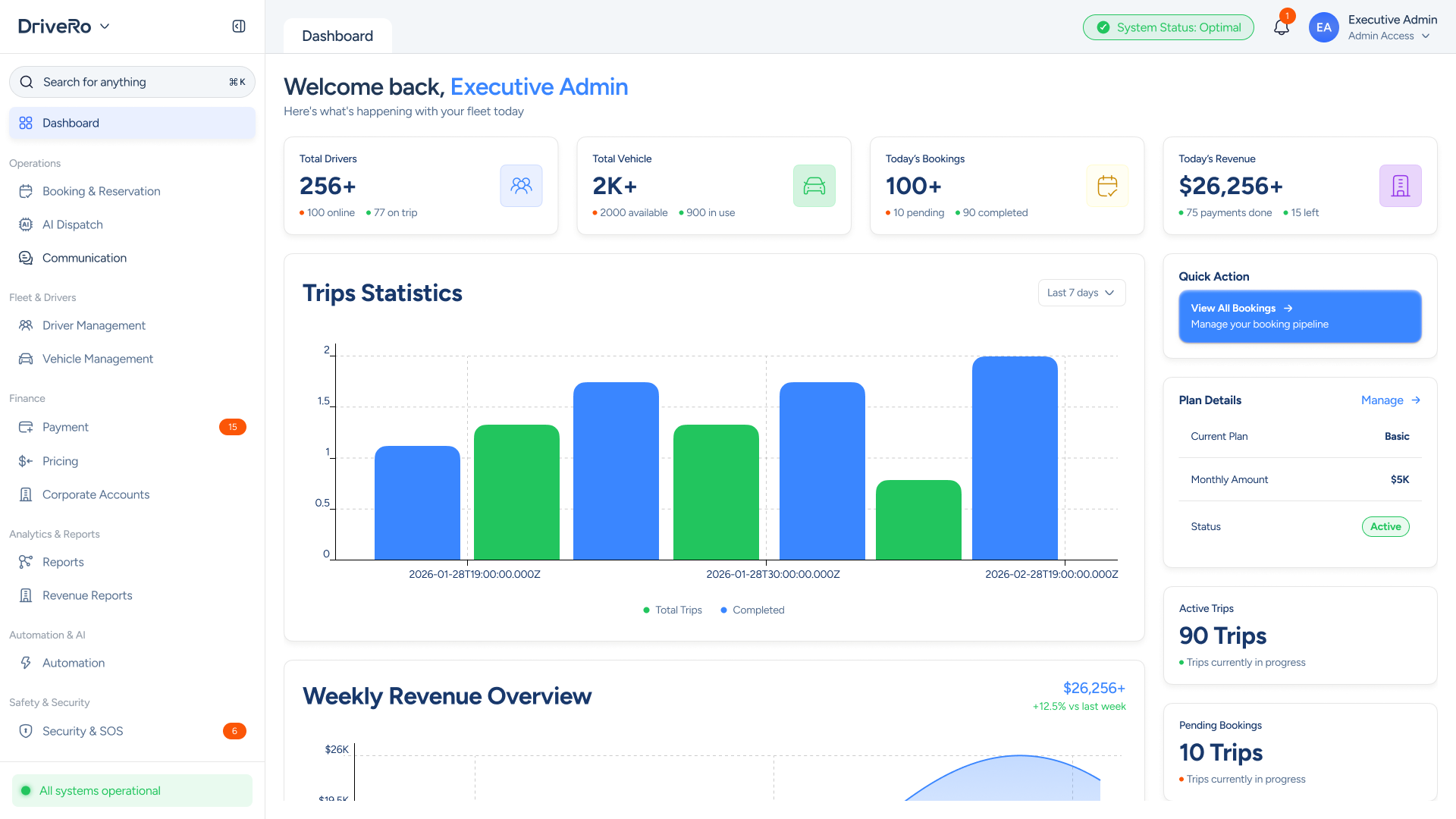Image resolution: width=1456 pixels, height=819 pixels.
Task: Open the Booking & Reservation section
Action: point(101,191)
